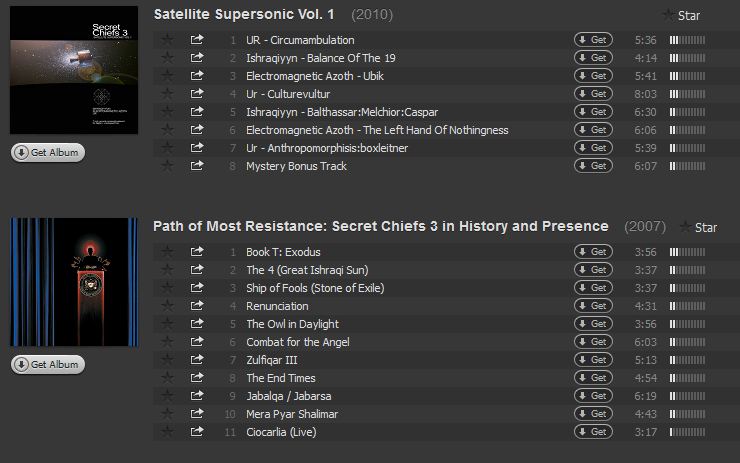Share the track Book T: Exodus
The image size is (740, 463).
[197, 252]
